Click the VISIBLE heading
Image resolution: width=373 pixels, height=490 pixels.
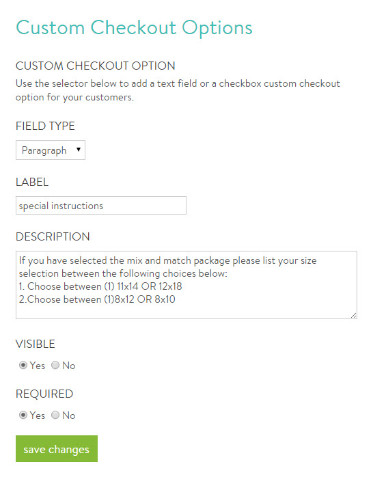[x=35, y=344]
